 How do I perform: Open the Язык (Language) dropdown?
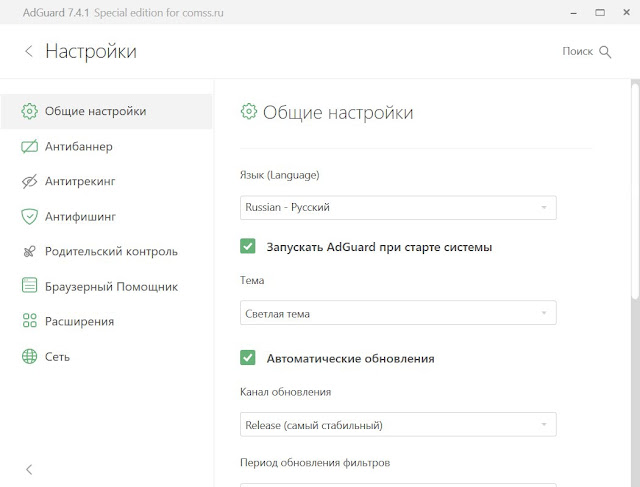point(398,207)
